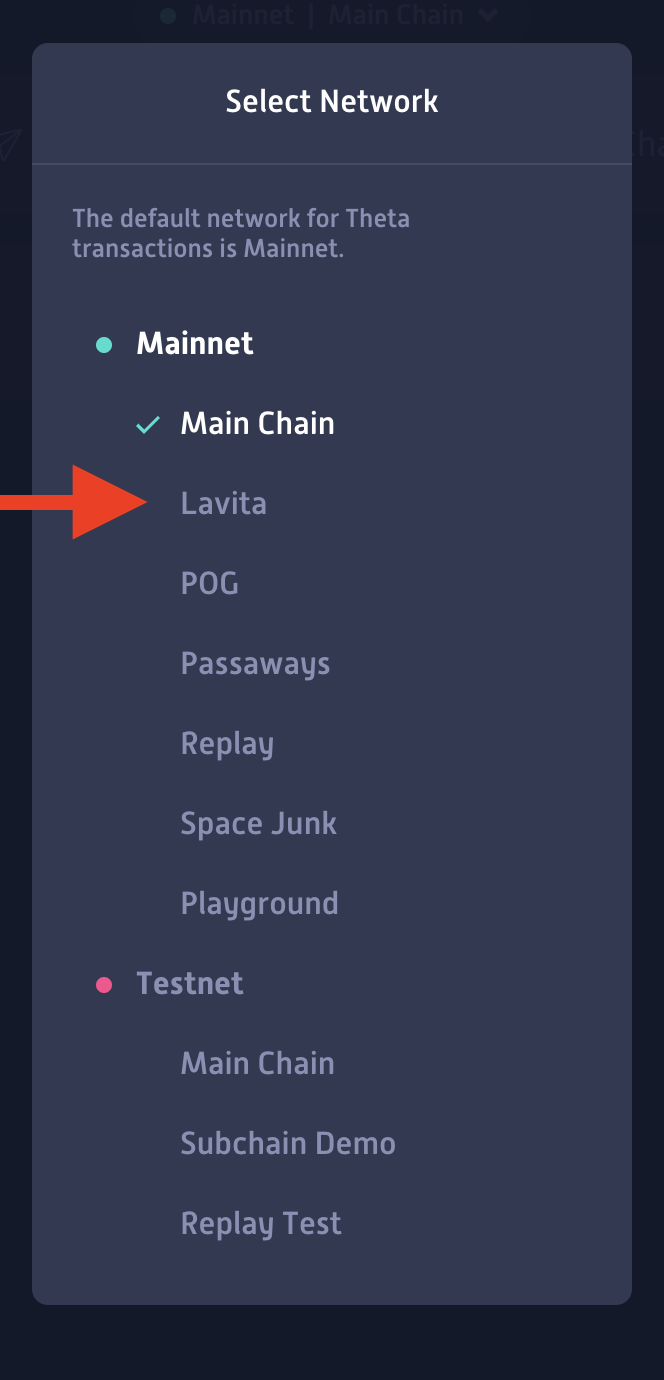Choose the Passaways network
This screenshot has width=664, height=1380.
tap(255, 663)
